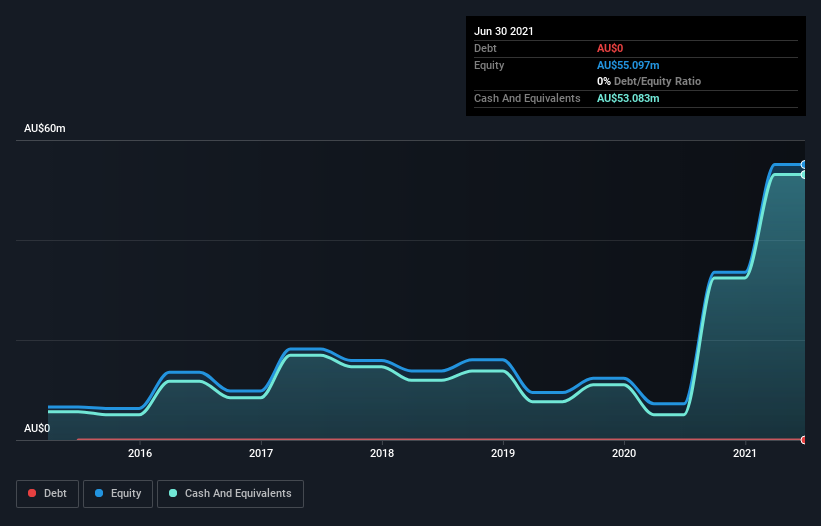Click the teal Cash And Equivalents dot
821x526 pixels.
point(173,493)
